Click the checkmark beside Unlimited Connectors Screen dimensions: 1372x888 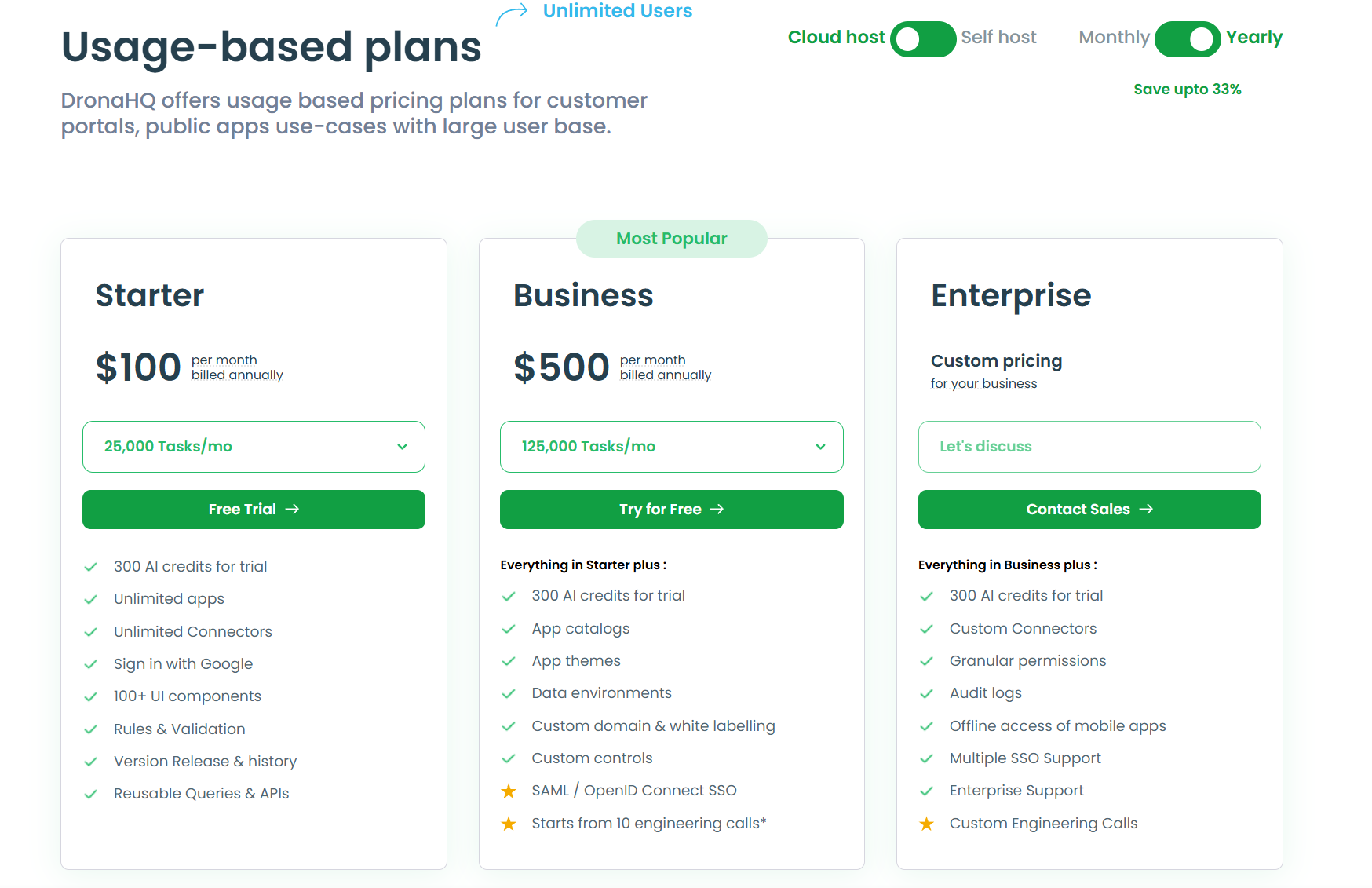point(91,632)
